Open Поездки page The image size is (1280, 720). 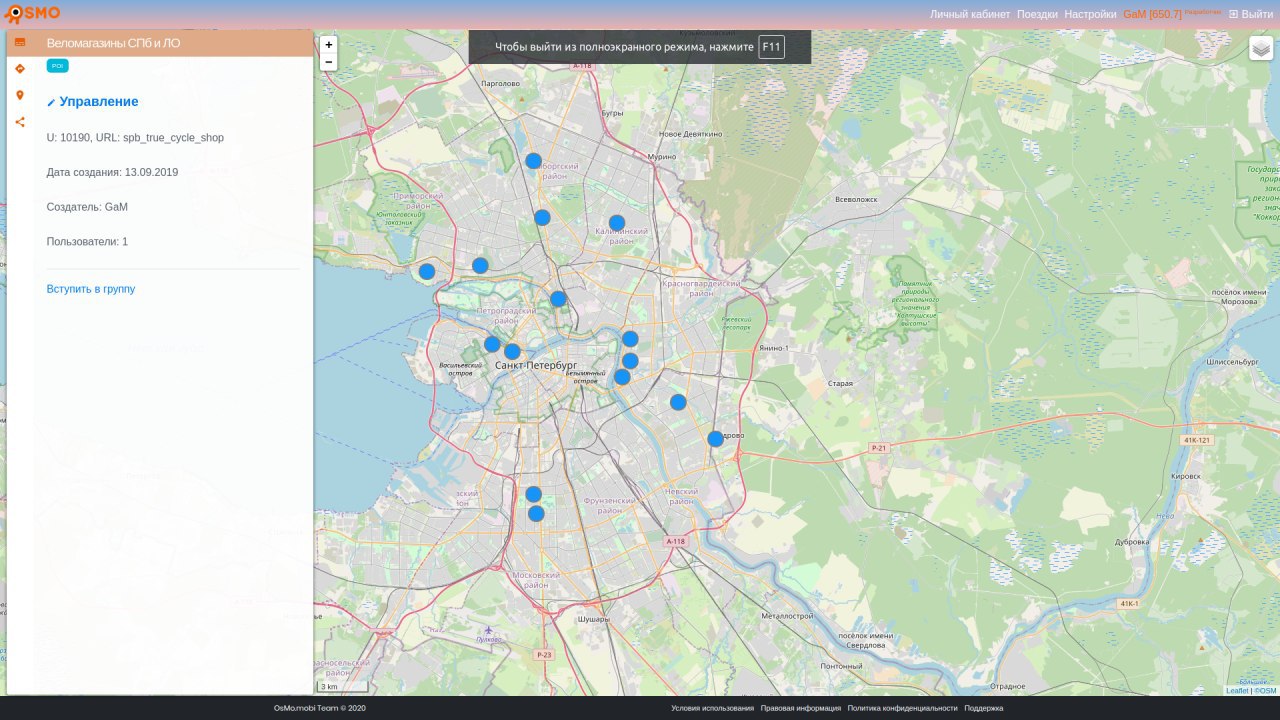click(x=1037, y=14)
